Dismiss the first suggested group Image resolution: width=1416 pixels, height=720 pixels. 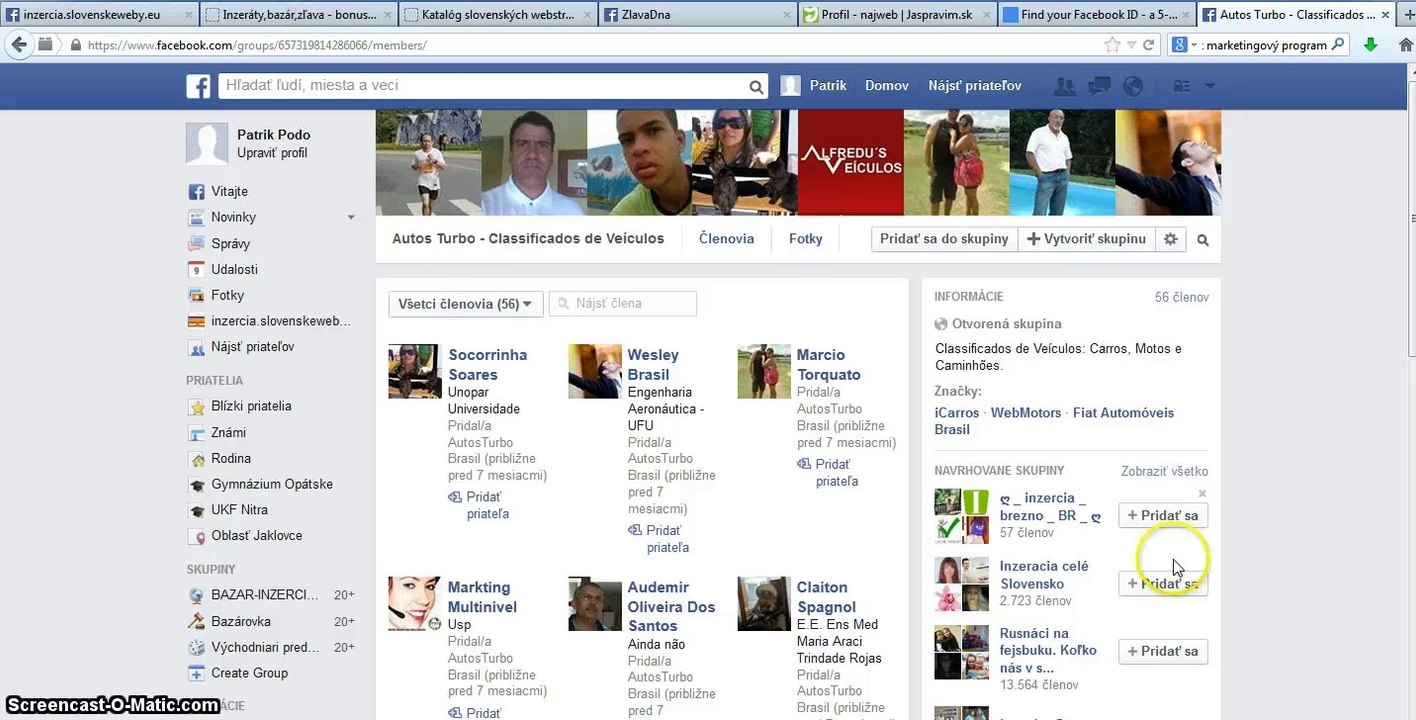pos(1202,493)
